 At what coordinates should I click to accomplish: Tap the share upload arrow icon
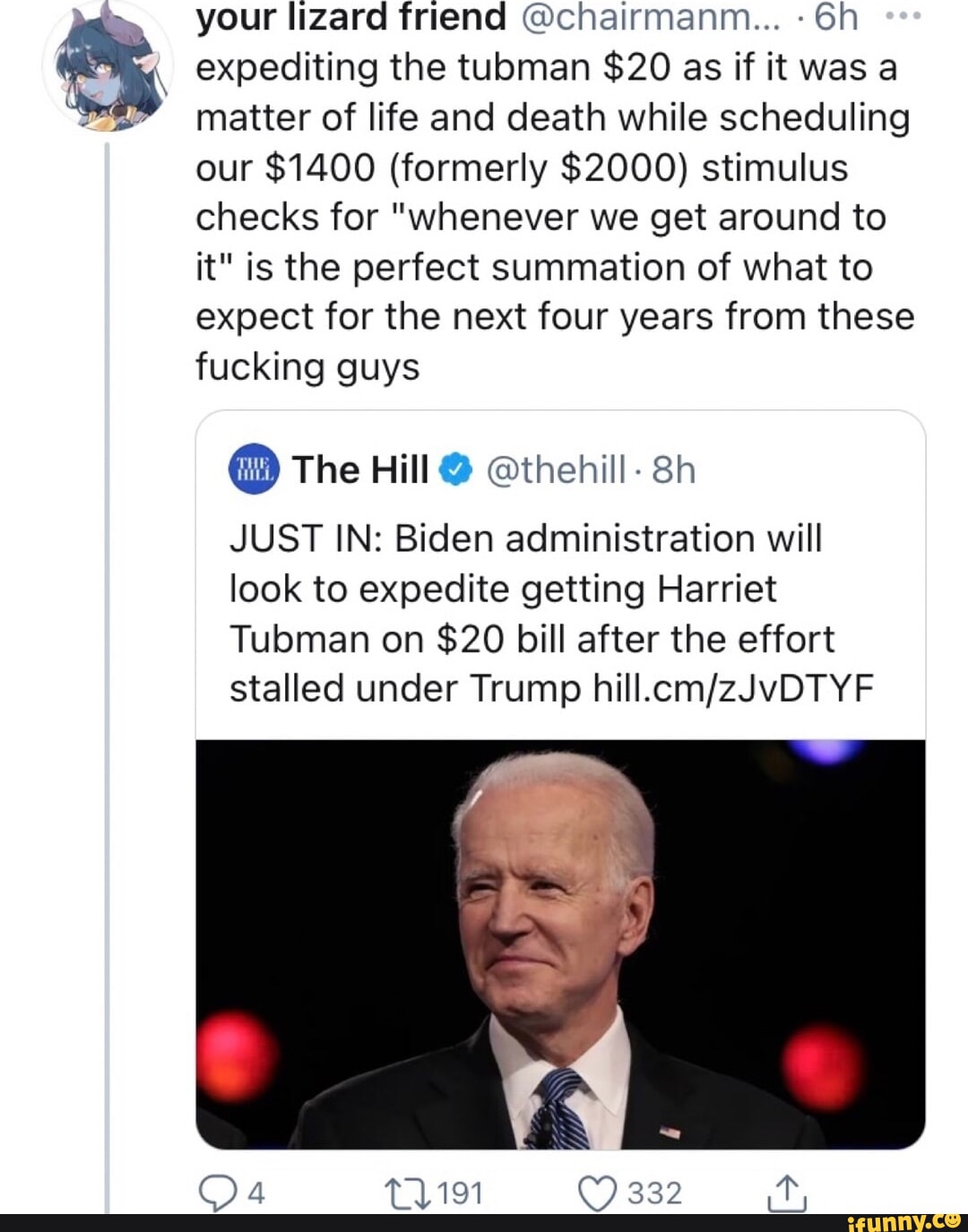click(x=787, y=1193)
